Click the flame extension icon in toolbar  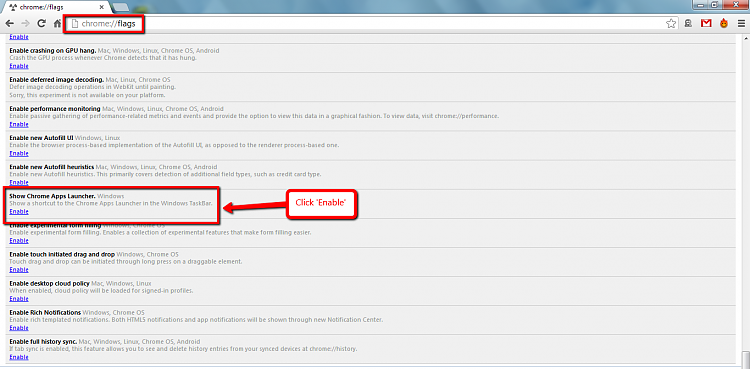tap(724, 23)
